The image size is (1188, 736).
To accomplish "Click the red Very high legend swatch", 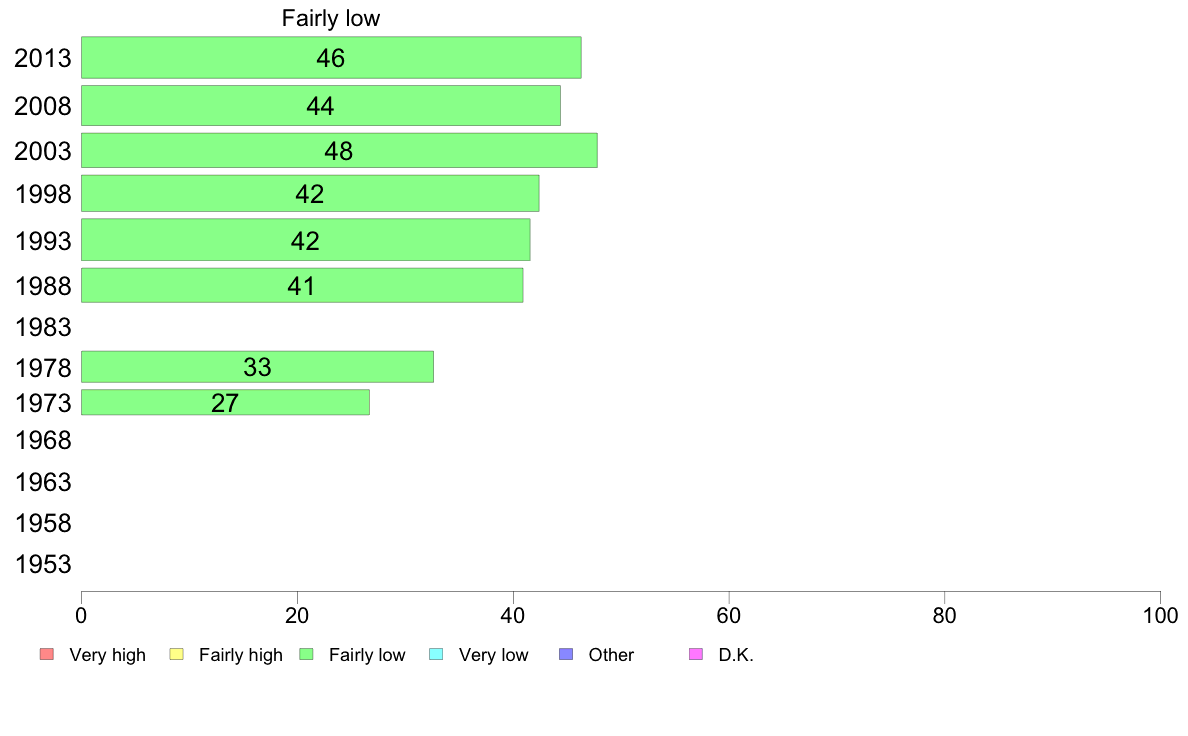I will tap(47, 654).
